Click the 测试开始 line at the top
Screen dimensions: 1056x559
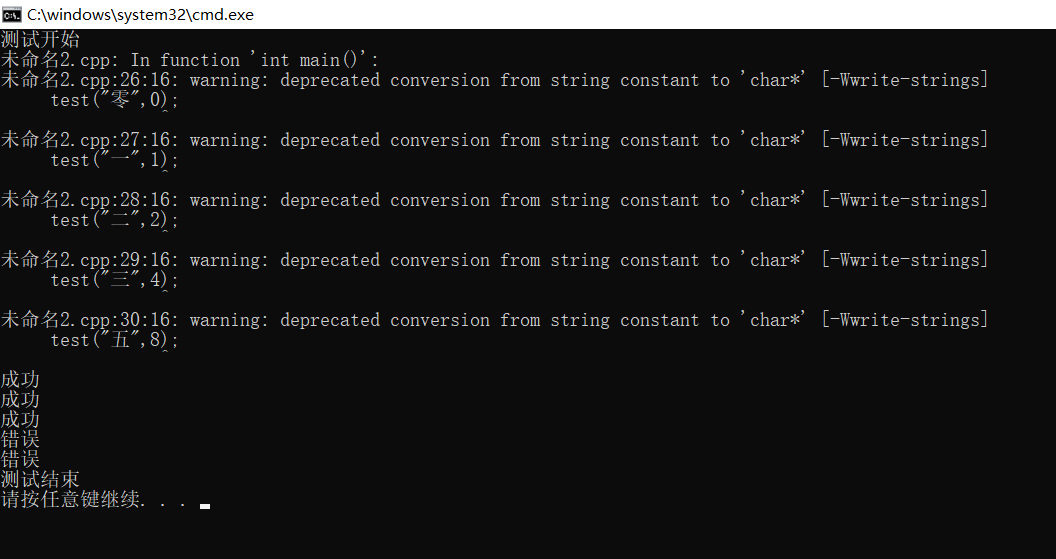(x=40, y=40)
